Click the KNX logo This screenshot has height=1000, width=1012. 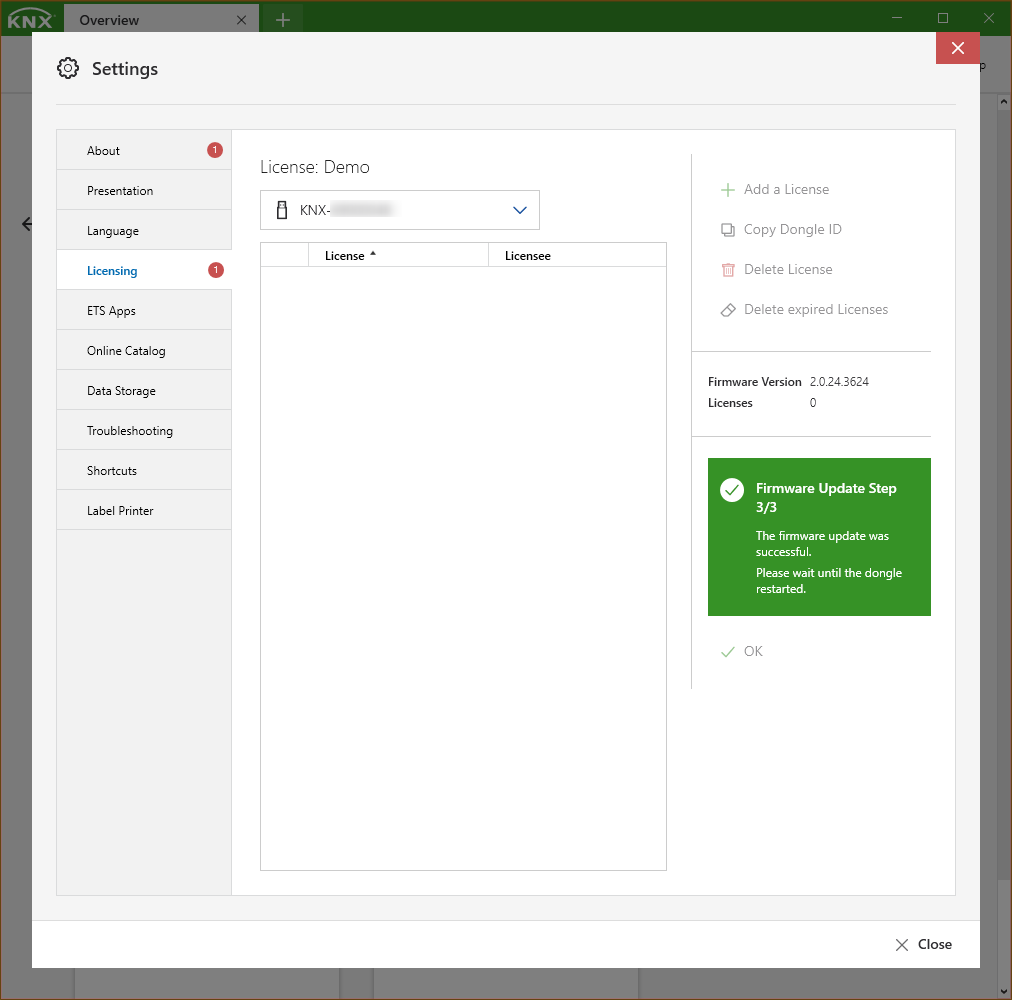tap(30, 19)
